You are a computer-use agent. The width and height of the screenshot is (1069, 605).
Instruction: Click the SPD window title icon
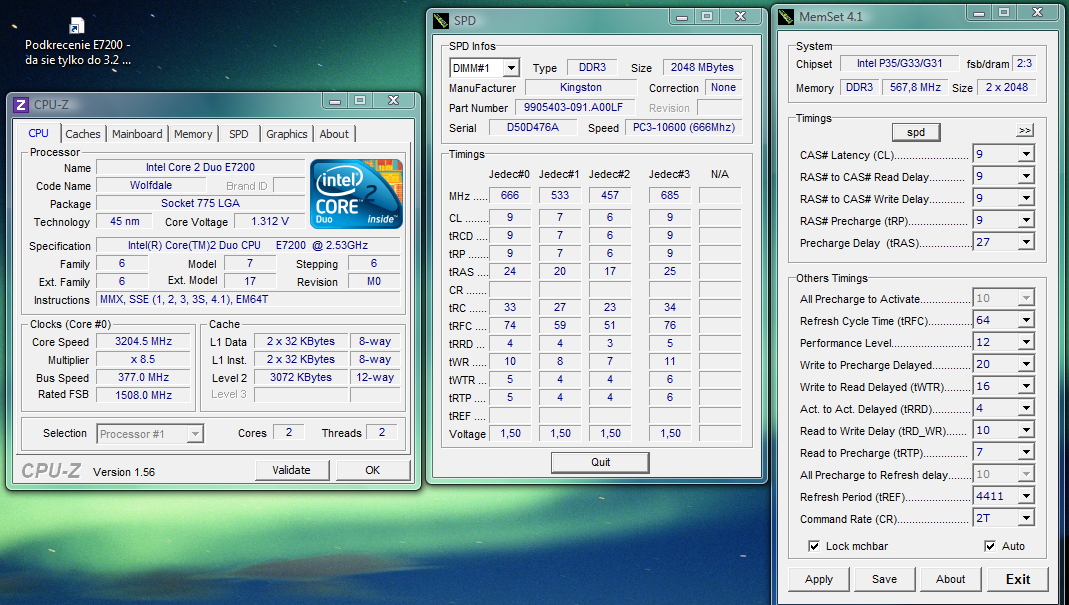[x=441, y=20]
